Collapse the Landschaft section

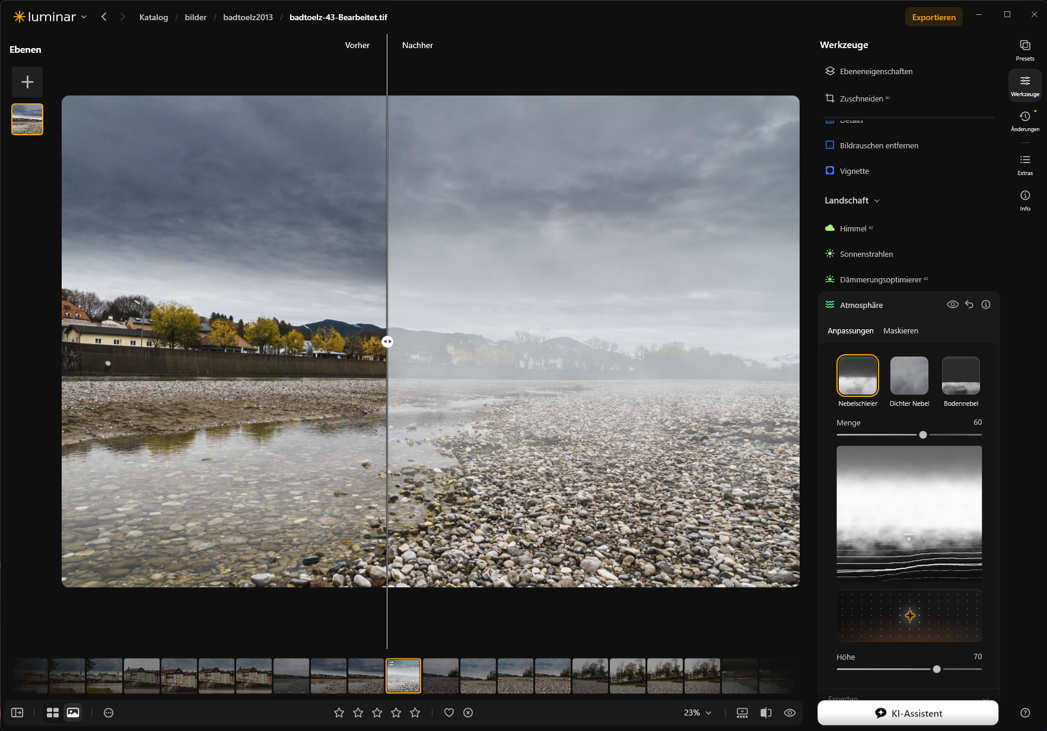(x=852, y=200)
